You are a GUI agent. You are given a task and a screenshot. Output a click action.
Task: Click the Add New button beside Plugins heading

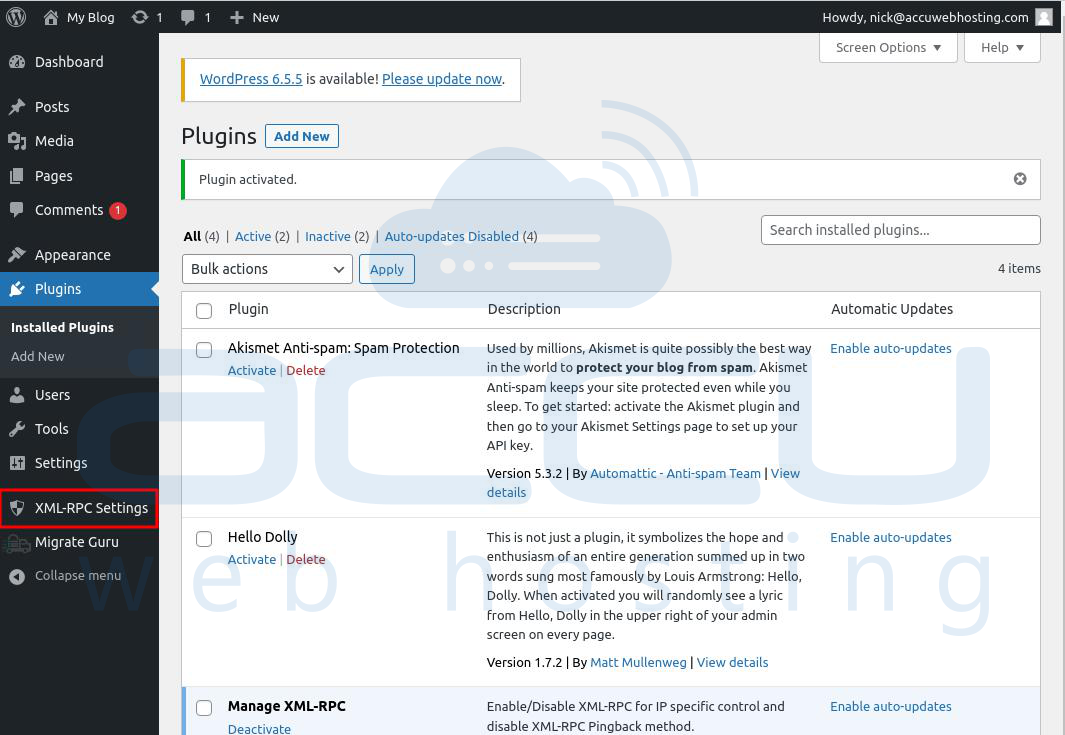point(302,136)
